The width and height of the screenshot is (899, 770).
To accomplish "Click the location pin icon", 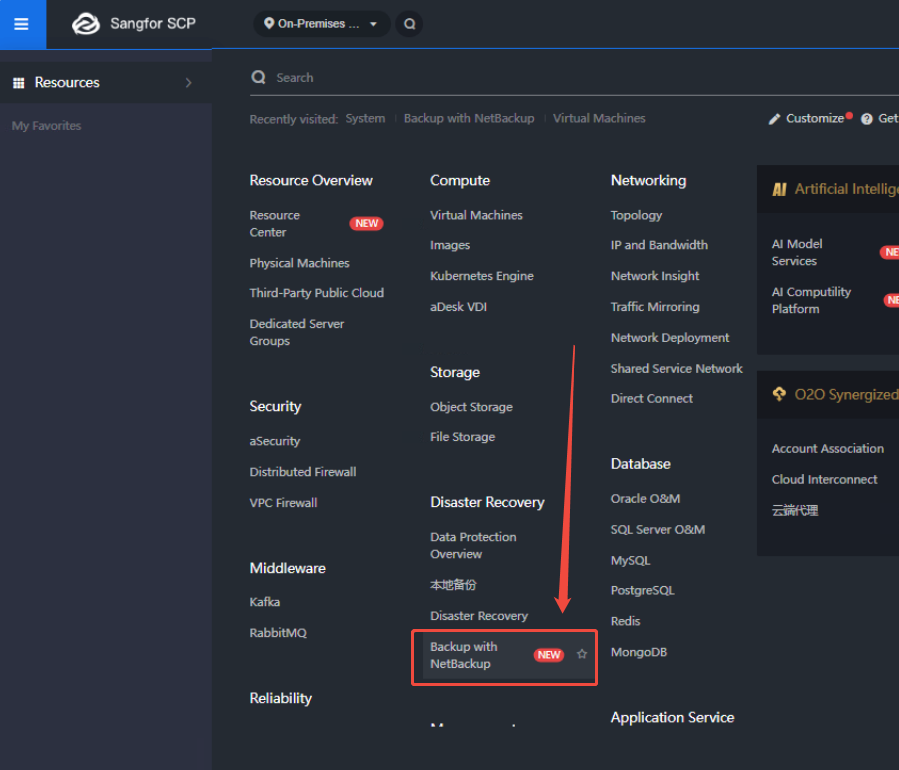I will pyautogui.click(x=269, y=24).
